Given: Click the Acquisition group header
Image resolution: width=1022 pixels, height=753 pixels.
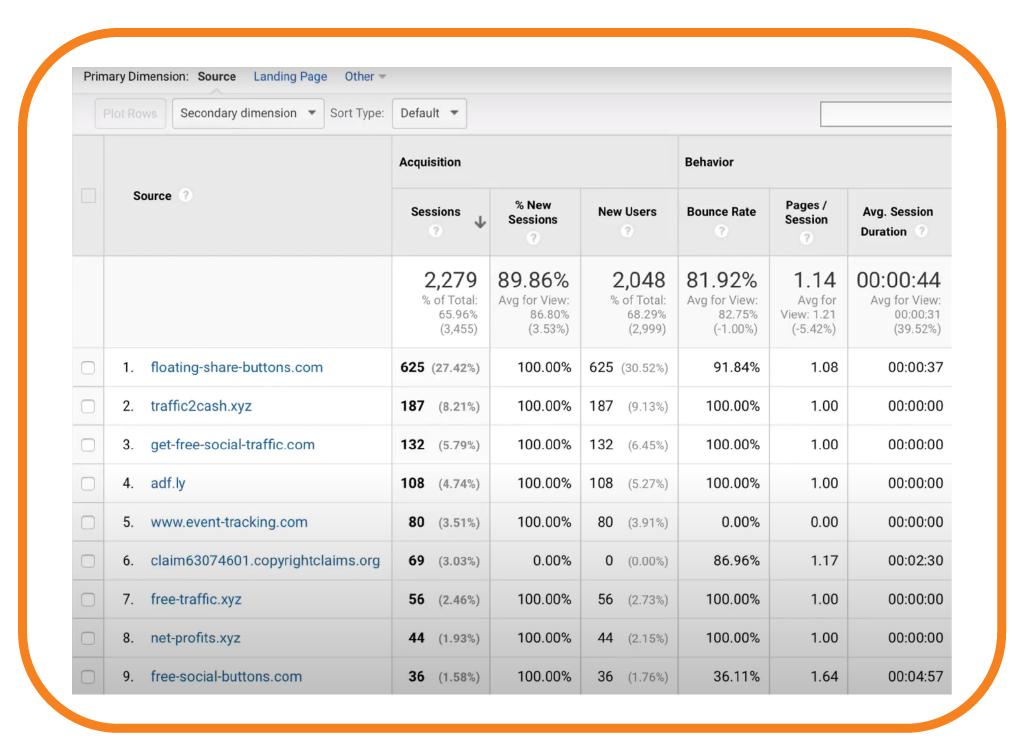Looking at the screenshot, I should click(430, 162).
